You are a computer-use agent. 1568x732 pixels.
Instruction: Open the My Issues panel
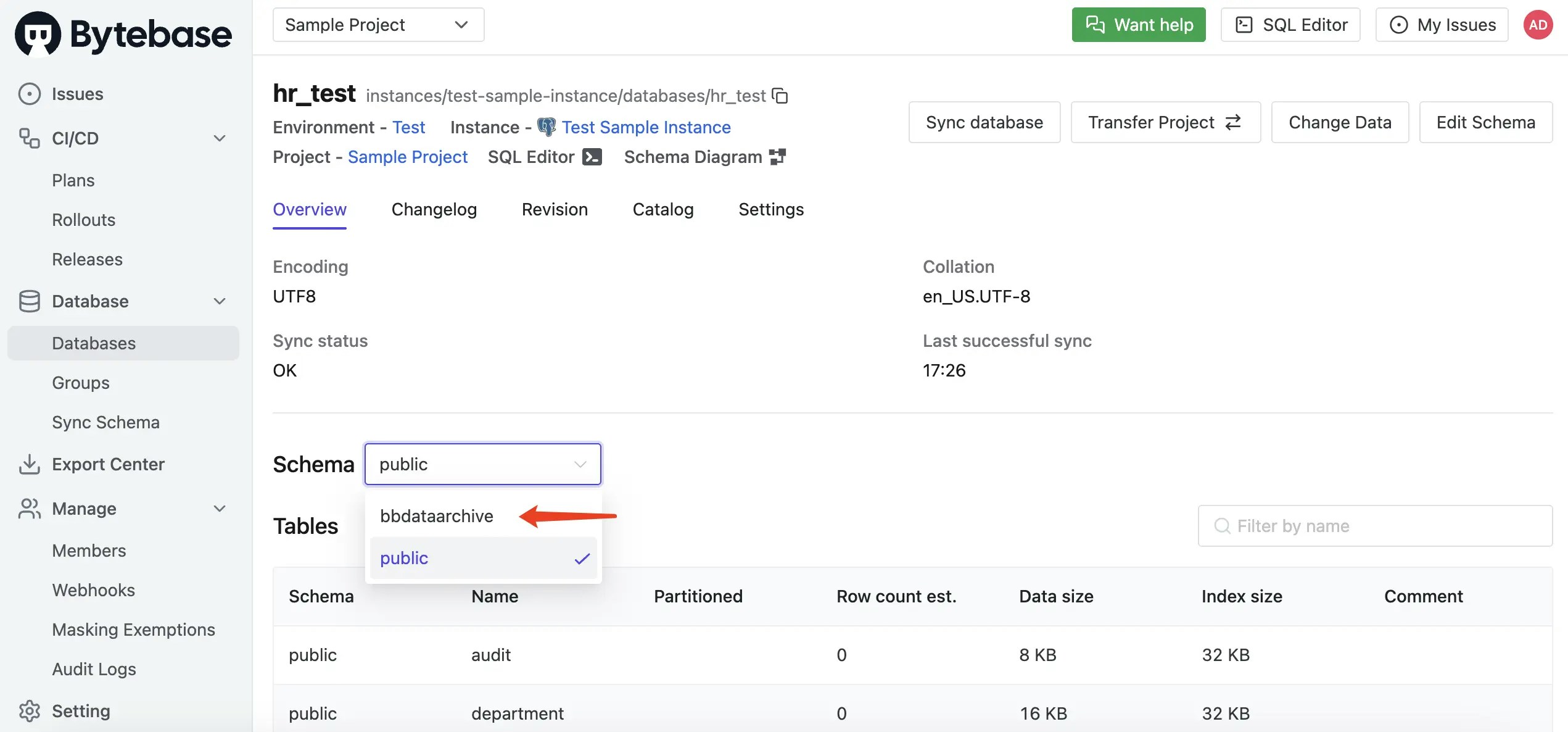[1442, 25]
